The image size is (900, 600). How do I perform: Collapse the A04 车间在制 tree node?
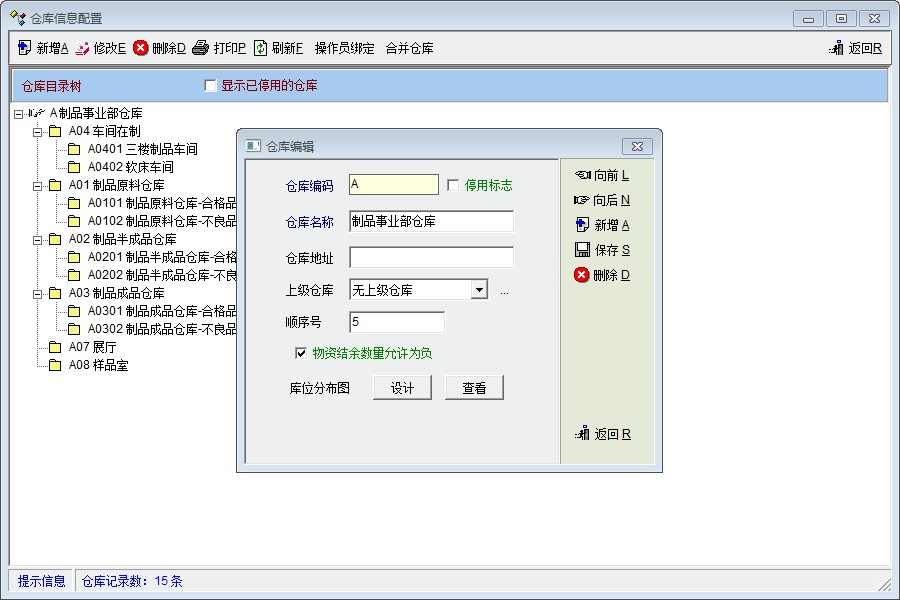37,131
